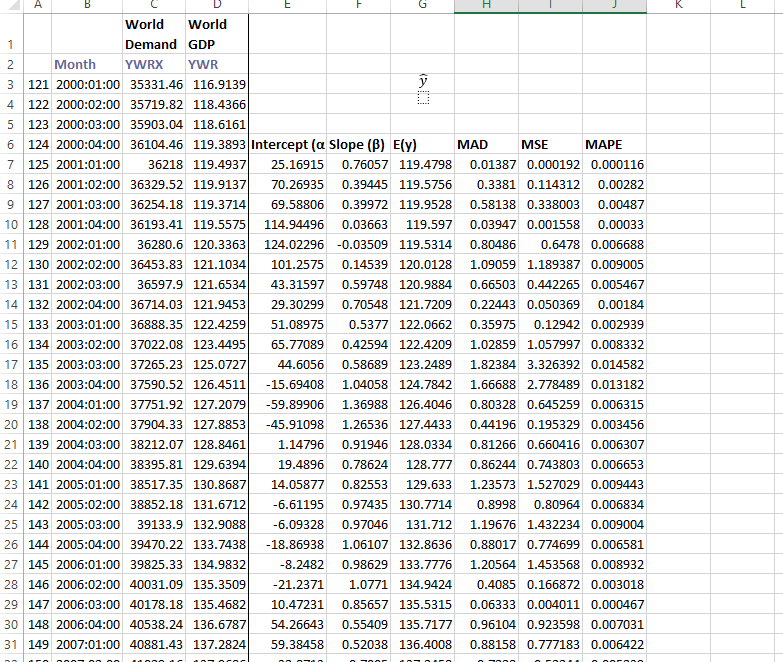The width and height of the screenshot is (783, 662).
Task: Click MAPE value 0.00033
Action: click(x=614, y=225)
